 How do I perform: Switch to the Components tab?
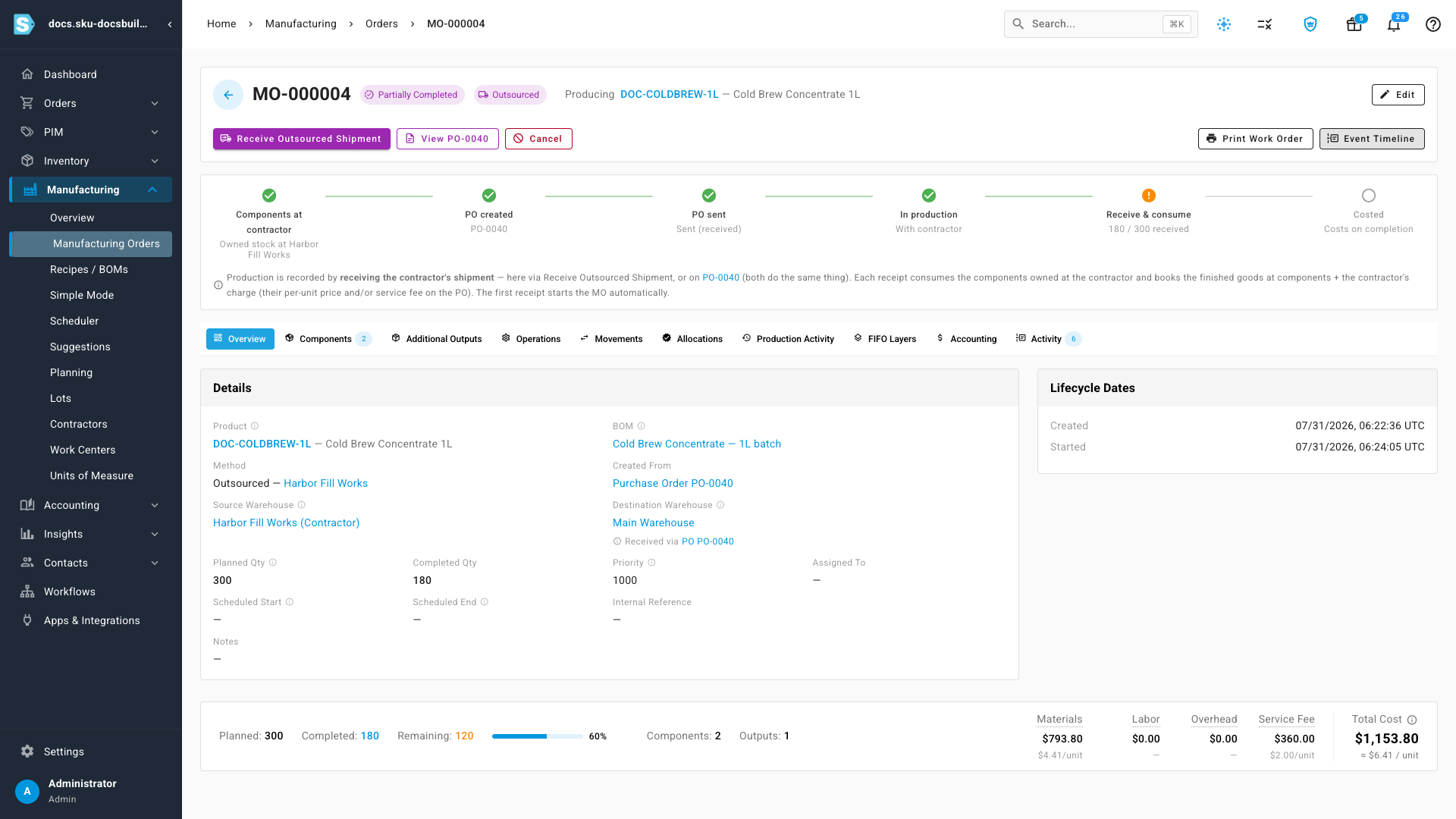328,339
